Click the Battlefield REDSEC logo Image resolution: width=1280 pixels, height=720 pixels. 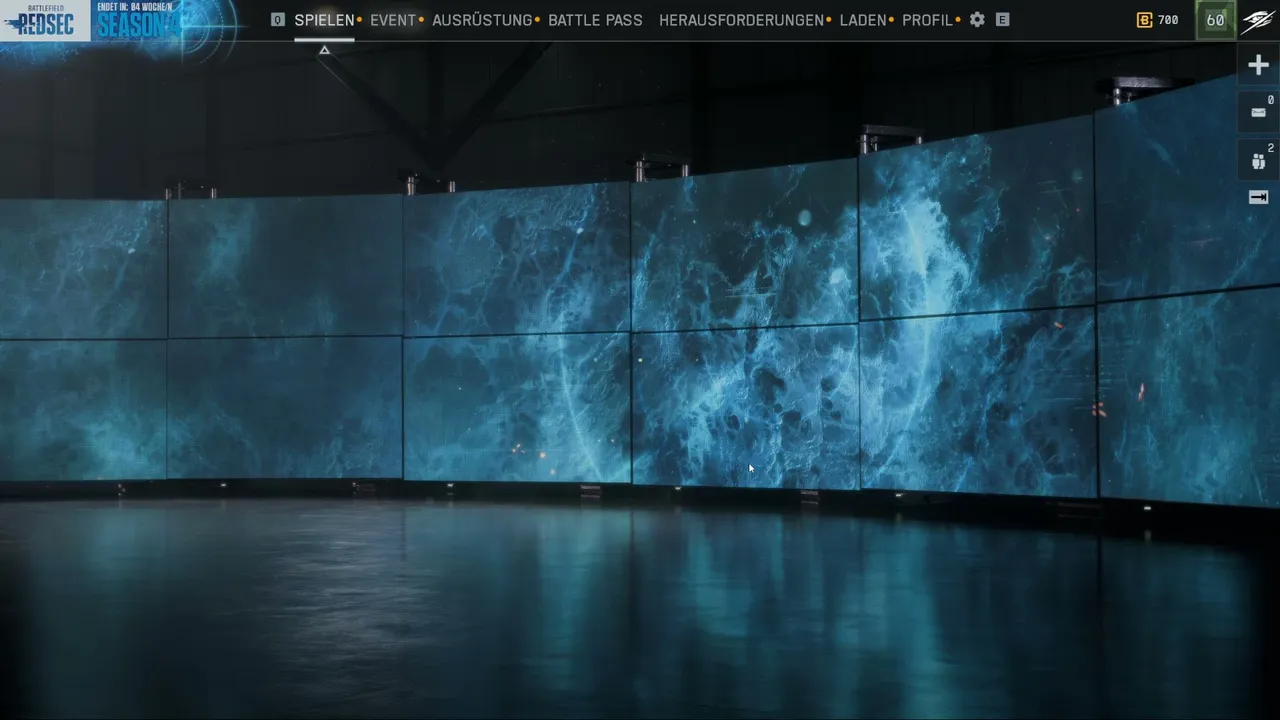[x=45, y=20]
